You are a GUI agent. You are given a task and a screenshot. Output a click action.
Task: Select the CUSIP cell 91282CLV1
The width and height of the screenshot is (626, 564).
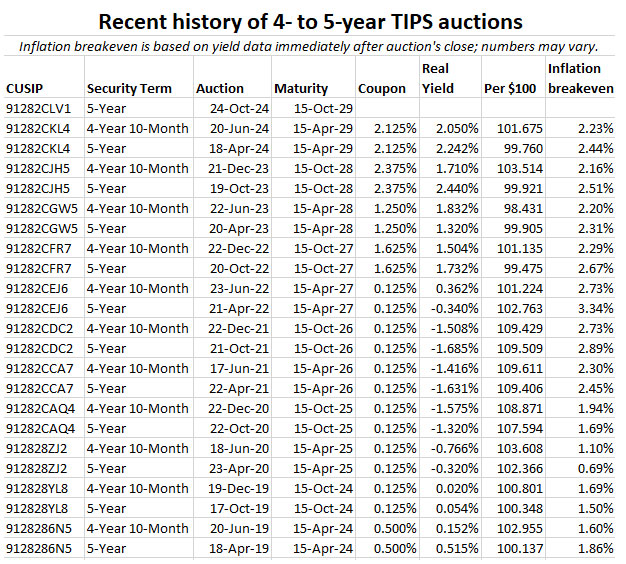37,108
